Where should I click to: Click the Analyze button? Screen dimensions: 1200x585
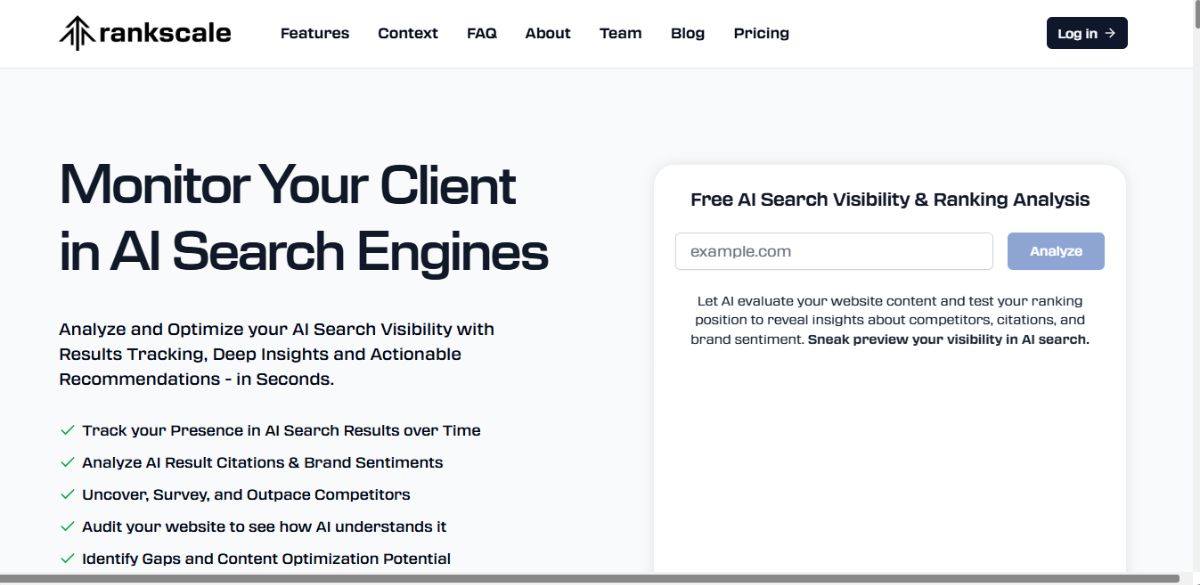(1056, 251)
